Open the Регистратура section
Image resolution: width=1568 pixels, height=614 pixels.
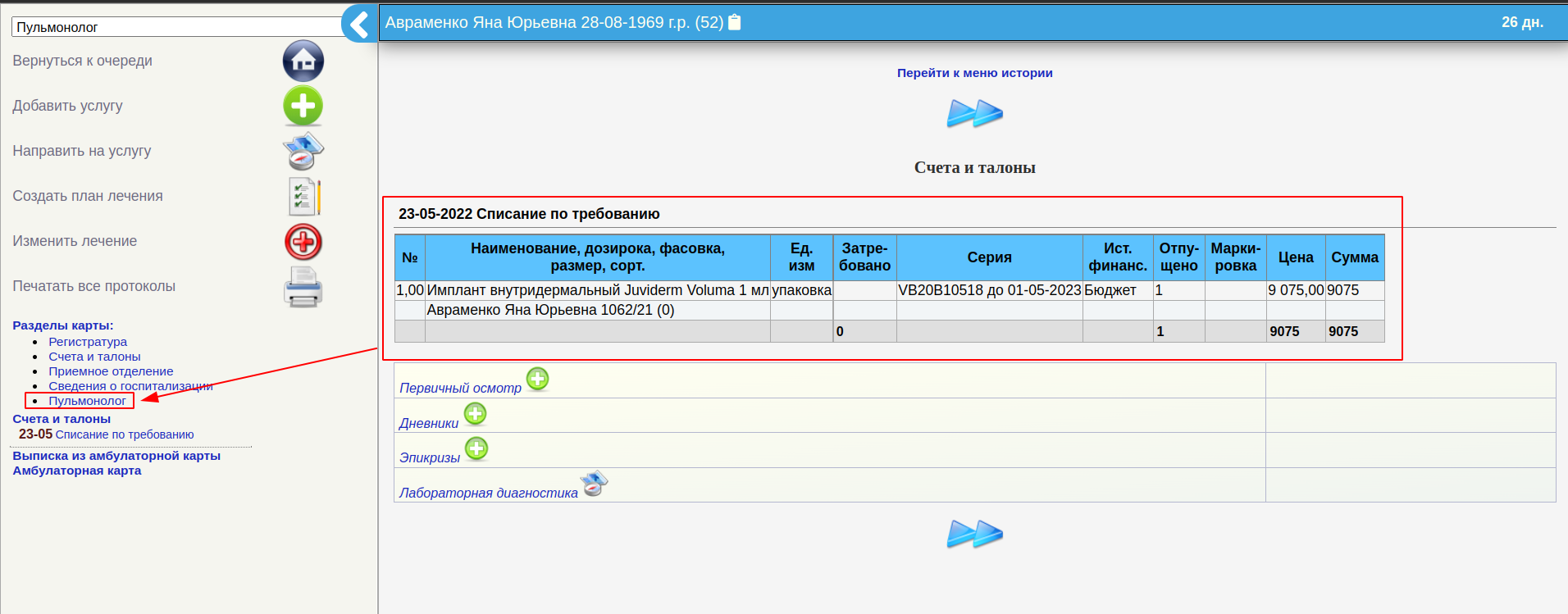pyautogui.click(x=88, y=342)
